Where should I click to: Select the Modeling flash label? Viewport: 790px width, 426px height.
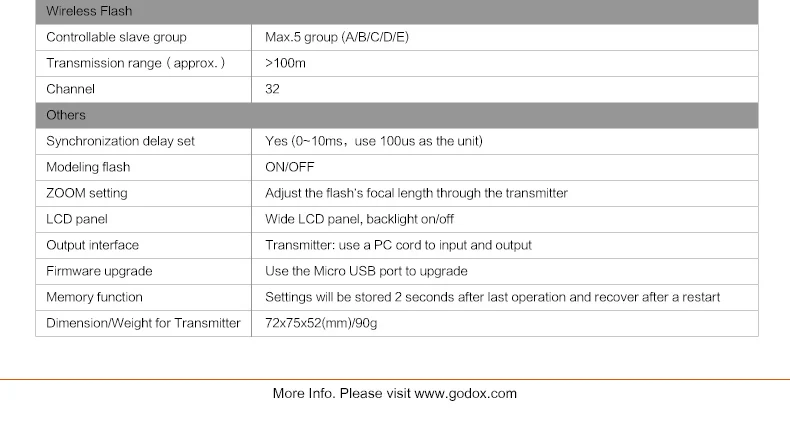point(88,167)
